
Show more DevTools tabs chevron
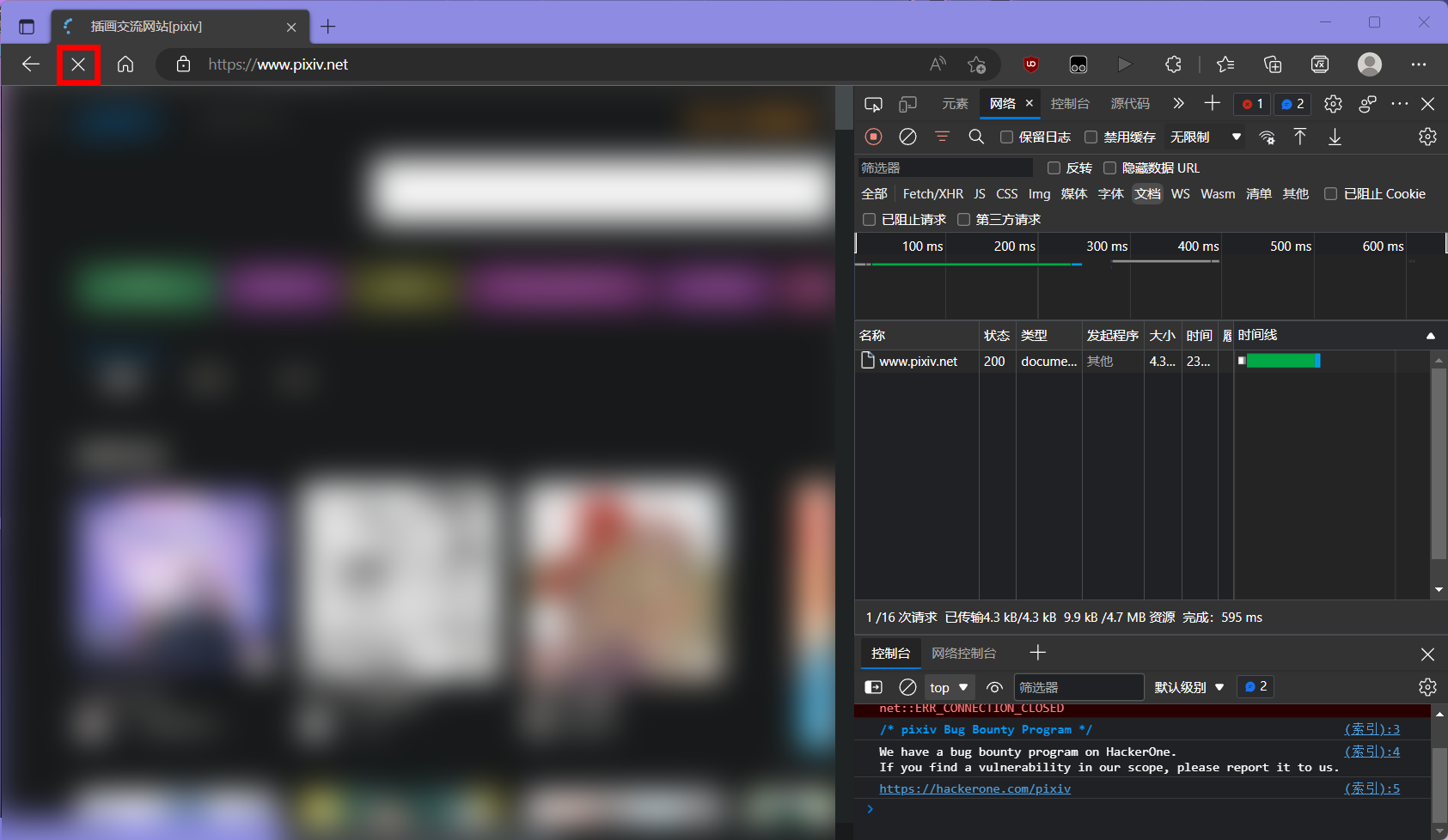click(1178, 104)
